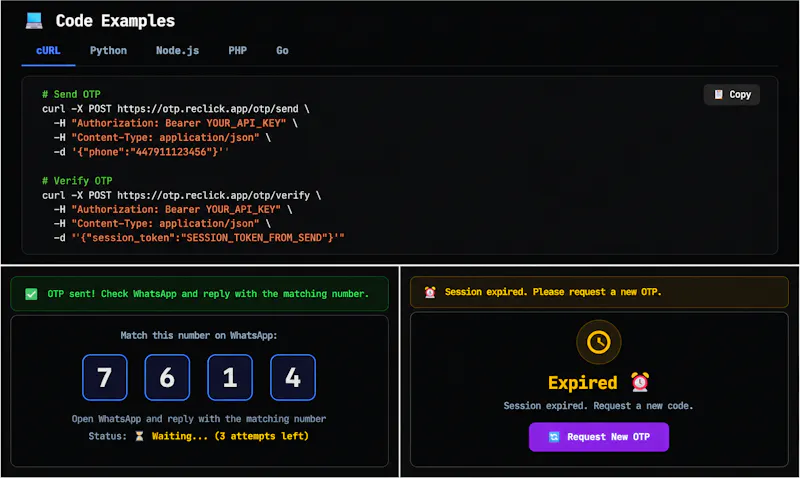Click the '# Verify OTP' comment line
The height and width of the screenshot is (478, 800).
coord(77,181)
